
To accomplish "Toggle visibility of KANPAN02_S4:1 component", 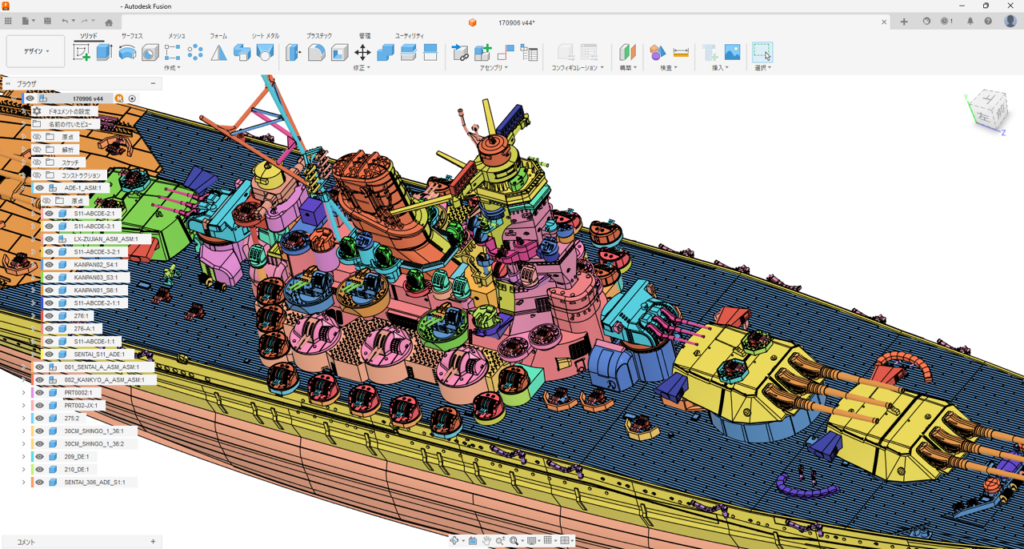I will (x=51, y=265).
